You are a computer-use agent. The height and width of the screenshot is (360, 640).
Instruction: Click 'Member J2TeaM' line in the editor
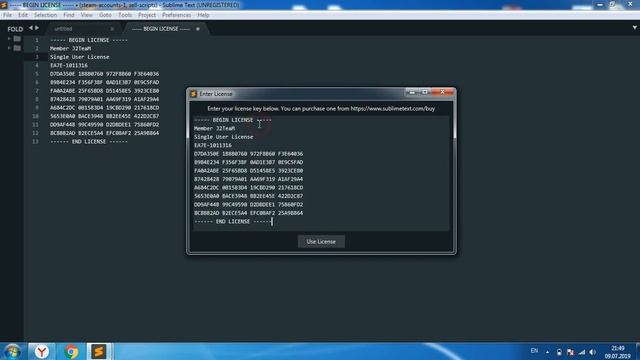click(71, 48)
